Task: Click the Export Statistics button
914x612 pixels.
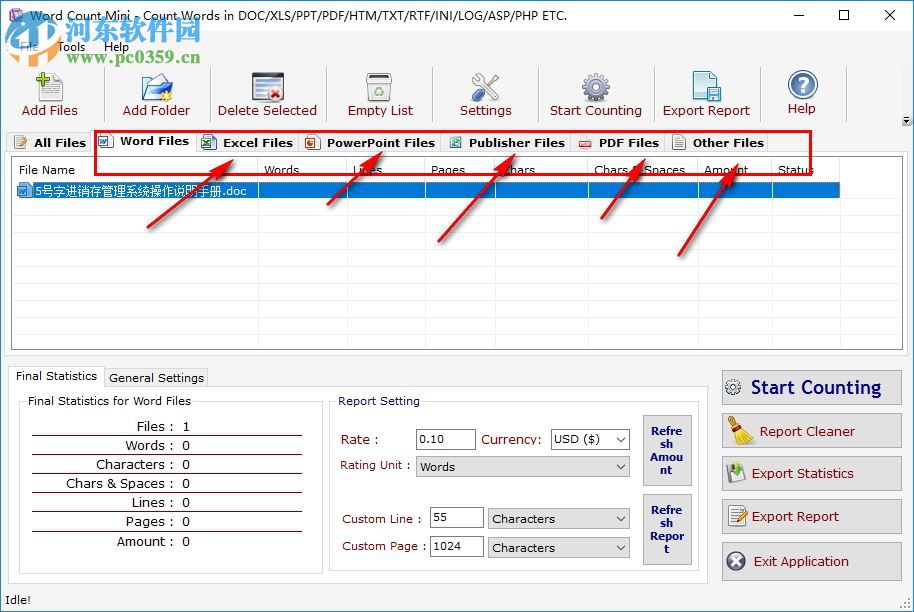Action: 811,473
